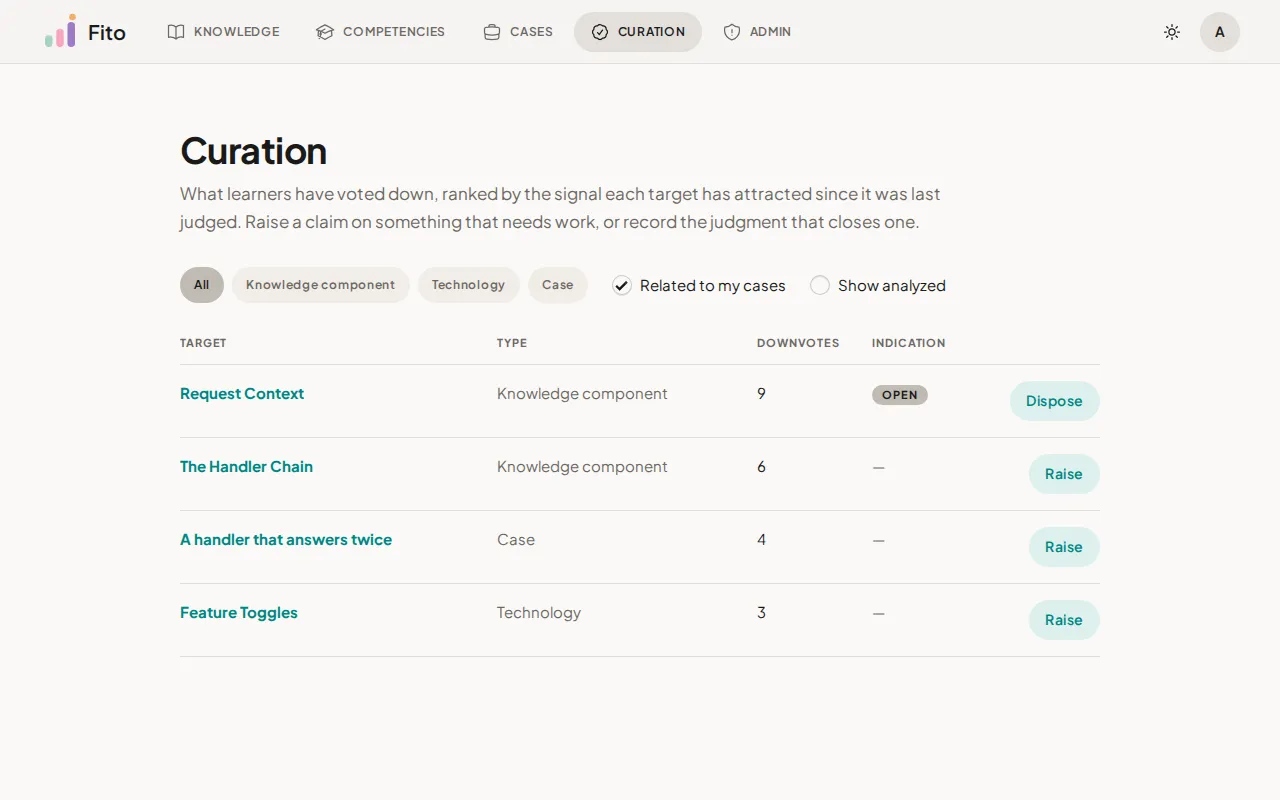The height and width of the screenshot is (800, 1280).
Task: Open The Handler Chain target link
Action: pos(246,467)
